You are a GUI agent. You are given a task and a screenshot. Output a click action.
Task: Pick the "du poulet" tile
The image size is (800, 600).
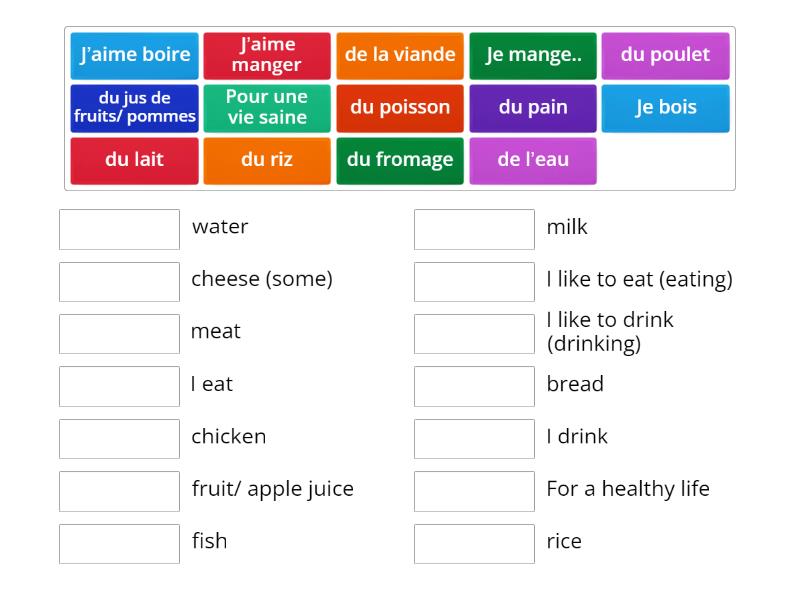pos(666,55)
